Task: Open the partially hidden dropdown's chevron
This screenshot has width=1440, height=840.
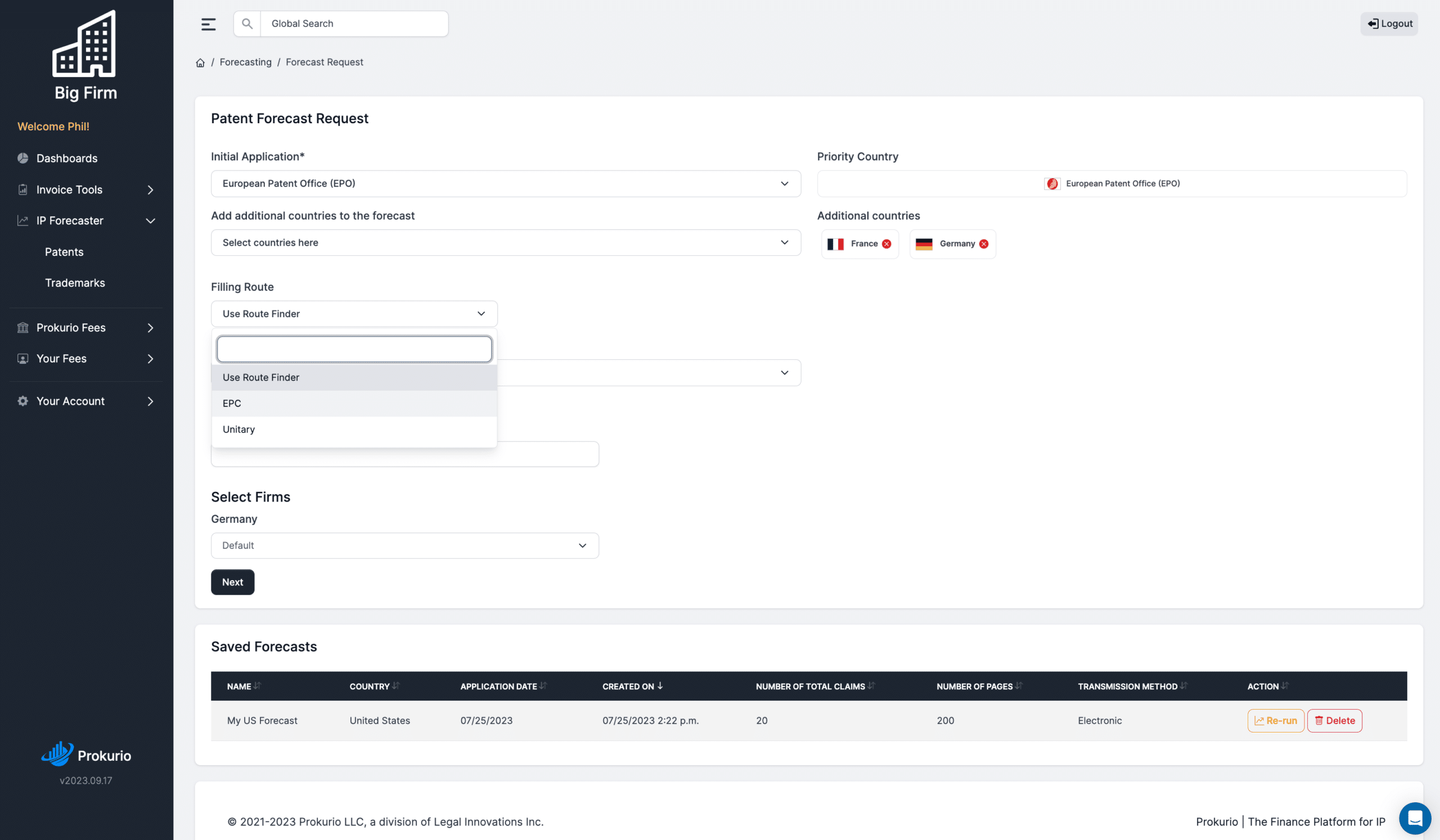Action: coord(784,373)
